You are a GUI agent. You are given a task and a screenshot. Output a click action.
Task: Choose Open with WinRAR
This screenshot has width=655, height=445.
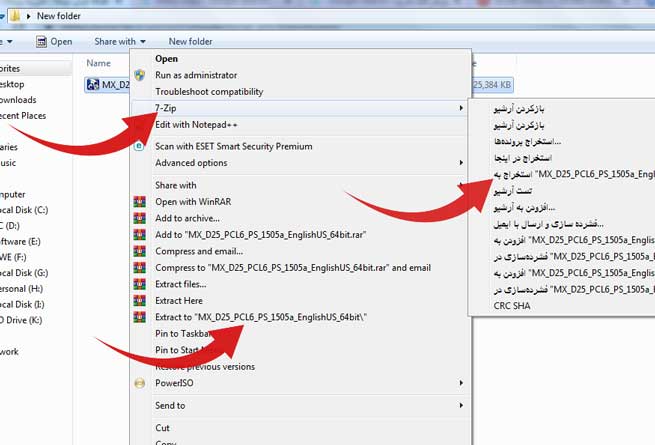click(x=193, y=202)
